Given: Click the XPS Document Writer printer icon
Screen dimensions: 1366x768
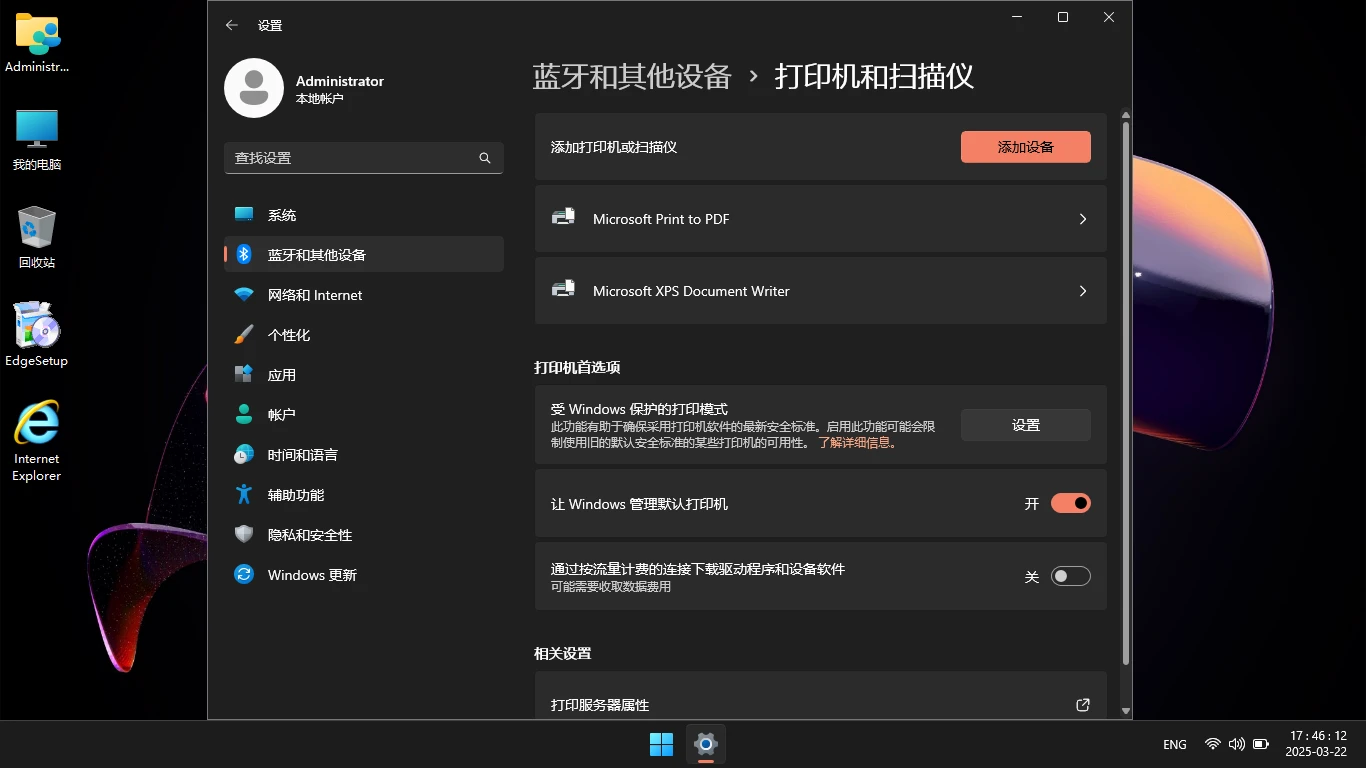Looking at the screenshot, I should (x=564, y=289).
